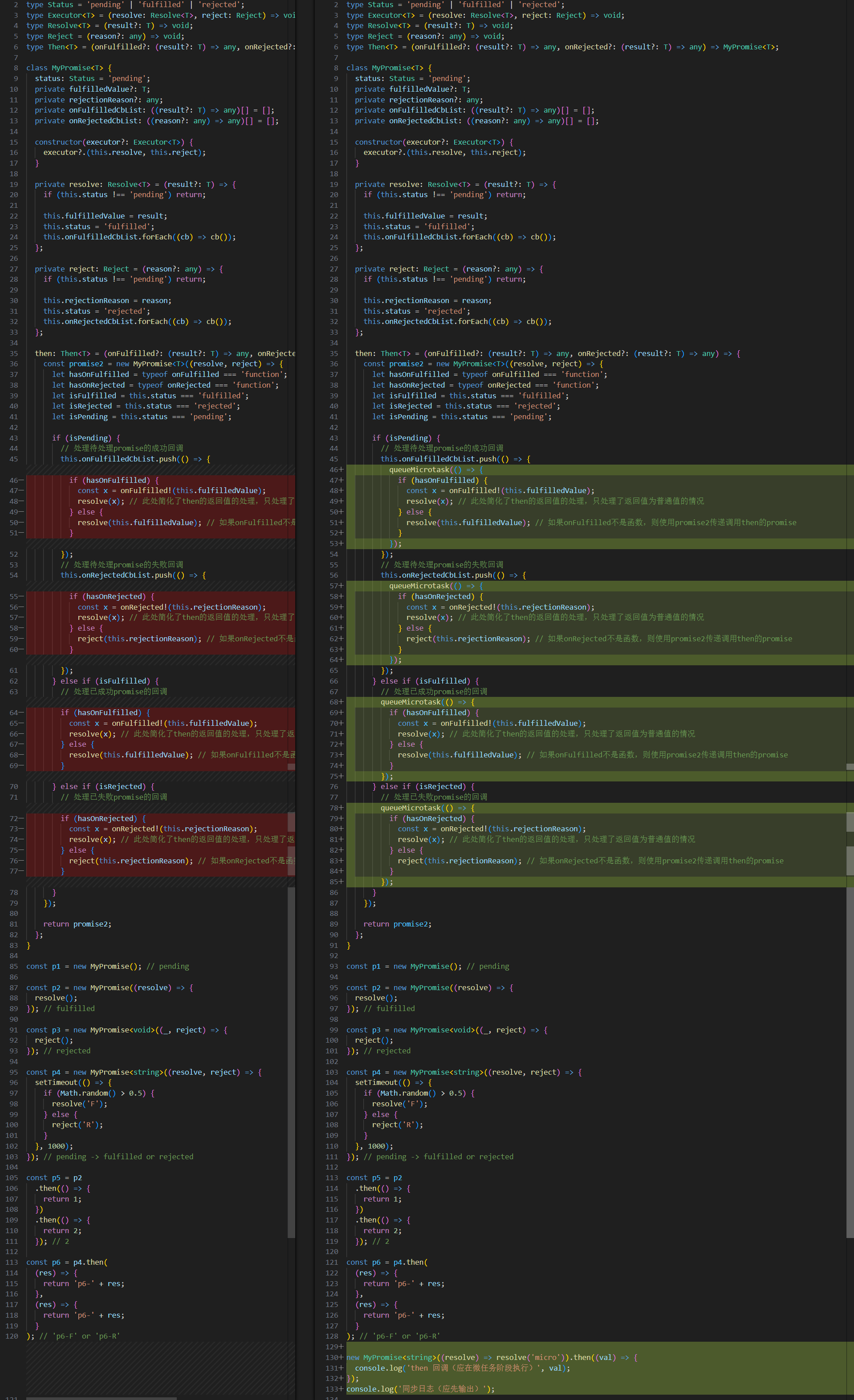Image resolution: width=854 pixels, height=1400 pixels.
Task: Click added line number 85+ in gutter
Action: tap(337, 882)
